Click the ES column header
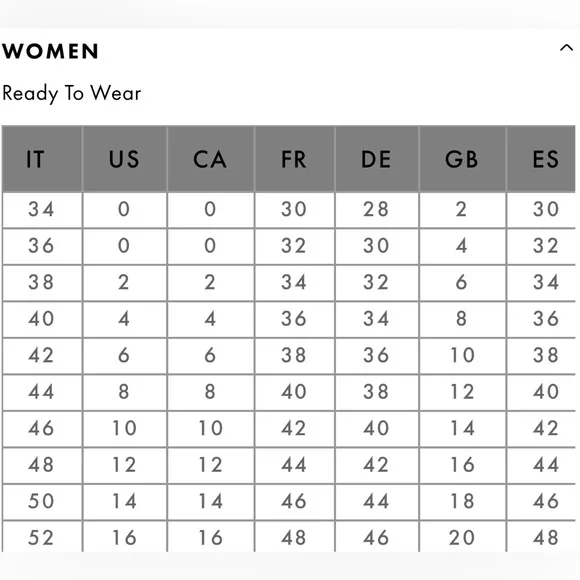Viewport: 580px width, 580px height. coord(541,159)
